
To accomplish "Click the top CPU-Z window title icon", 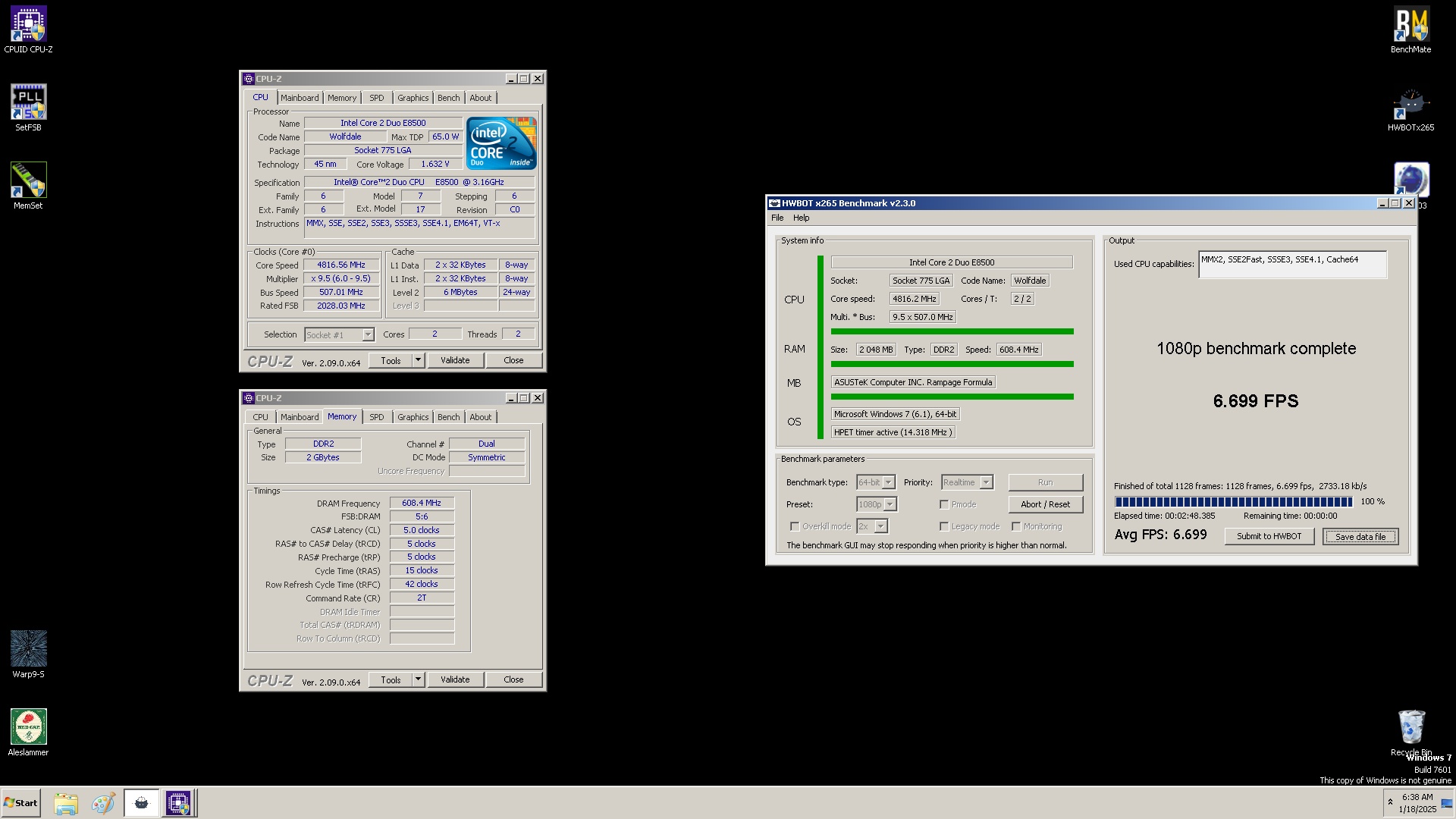I will pos(248,79).
